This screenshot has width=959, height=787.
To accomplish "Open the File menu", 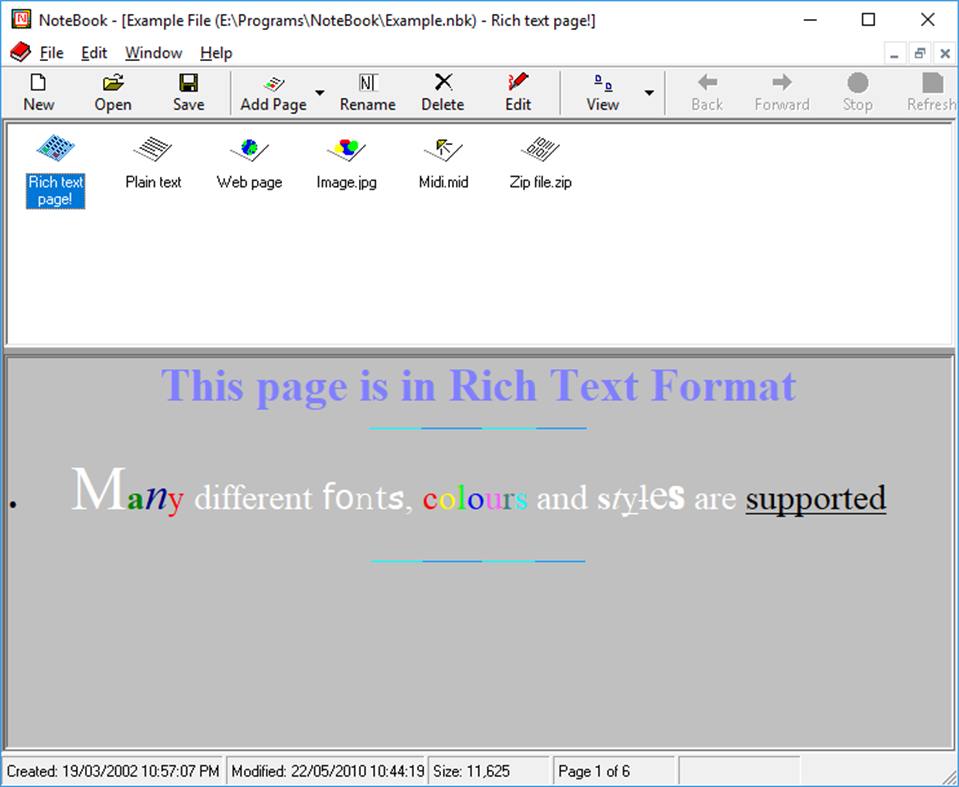I will [51, 53].
